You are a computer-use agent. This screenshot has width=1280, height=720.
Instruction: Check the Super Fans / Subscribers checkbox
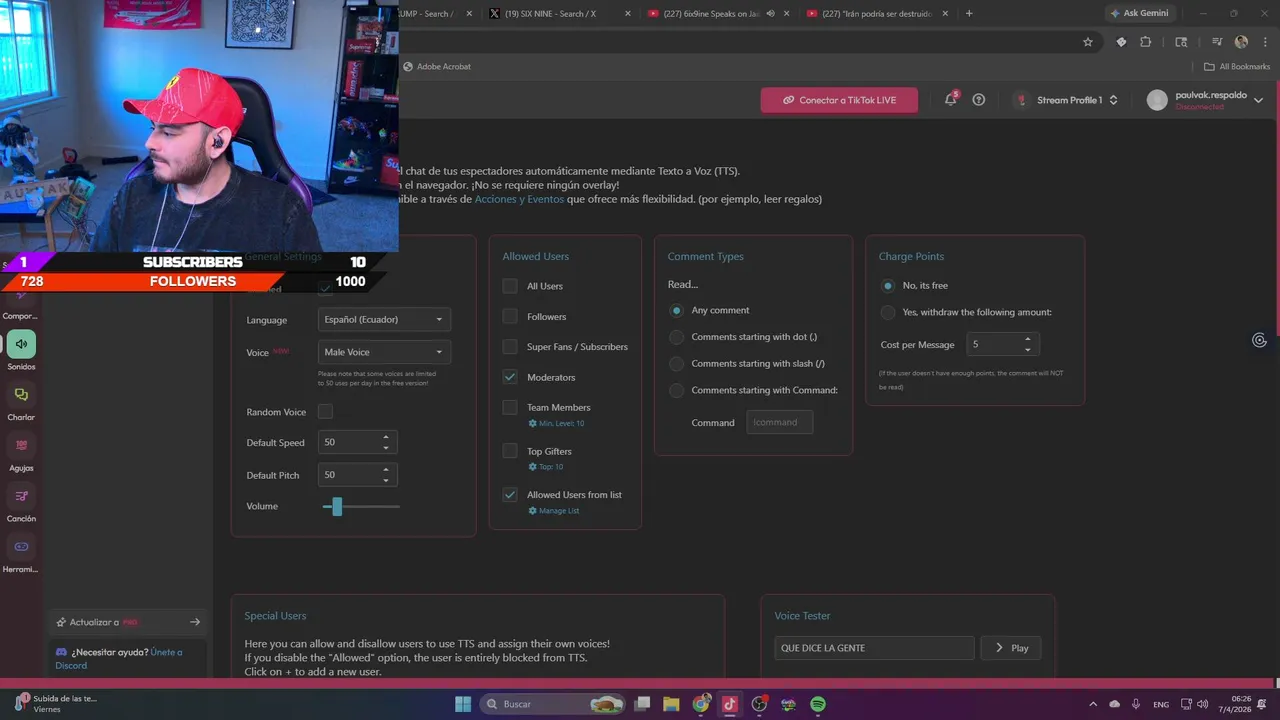510,347
